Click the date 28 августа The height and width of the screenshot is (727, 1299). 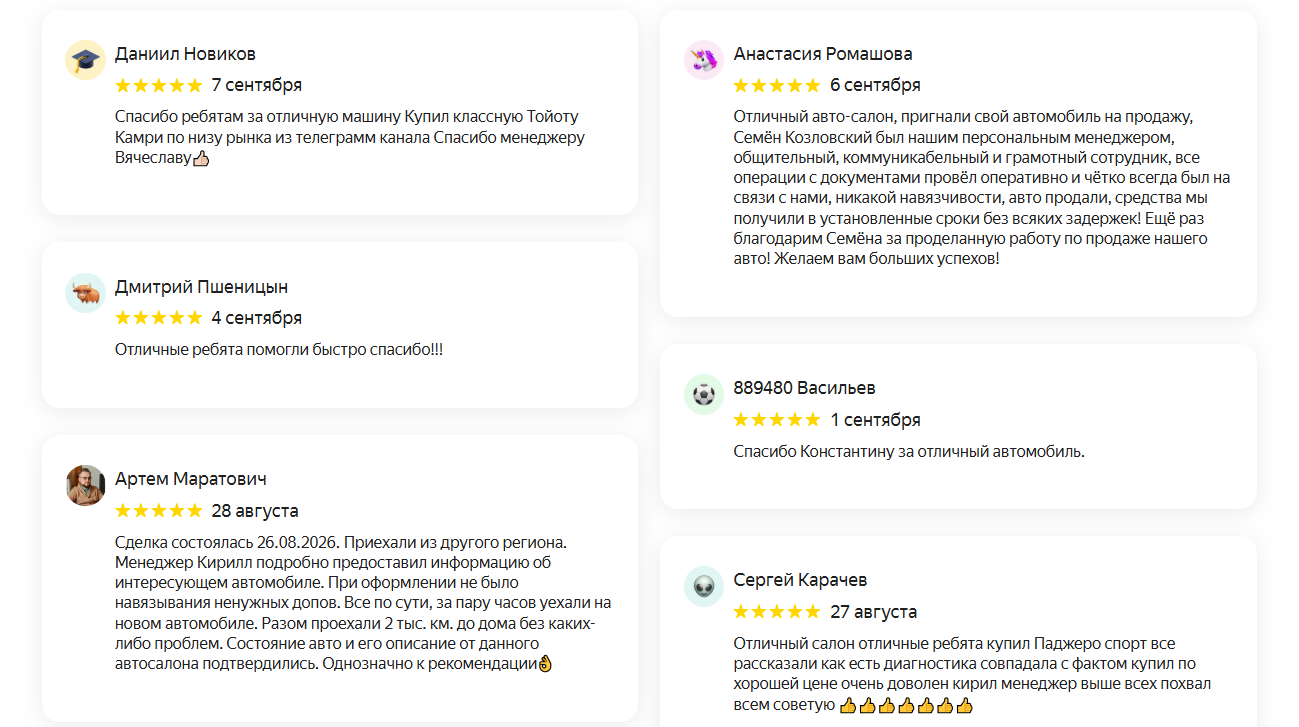point(255,511)
